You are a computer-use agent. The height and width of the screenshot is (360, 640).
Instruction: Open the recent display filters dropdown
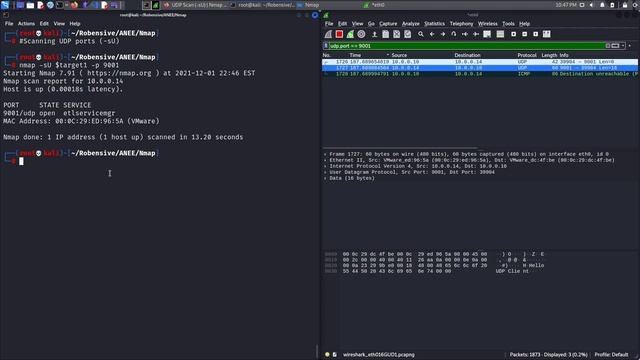(x=623, y=46)
